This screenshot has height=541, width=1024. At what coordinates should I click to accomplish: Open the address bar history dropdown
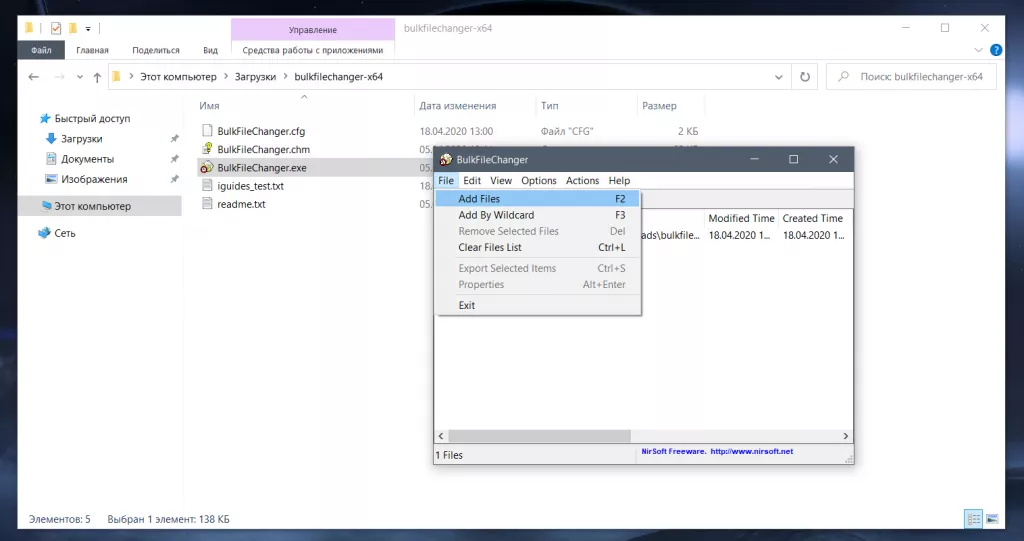pyautogui.click(x=779, y=76)
